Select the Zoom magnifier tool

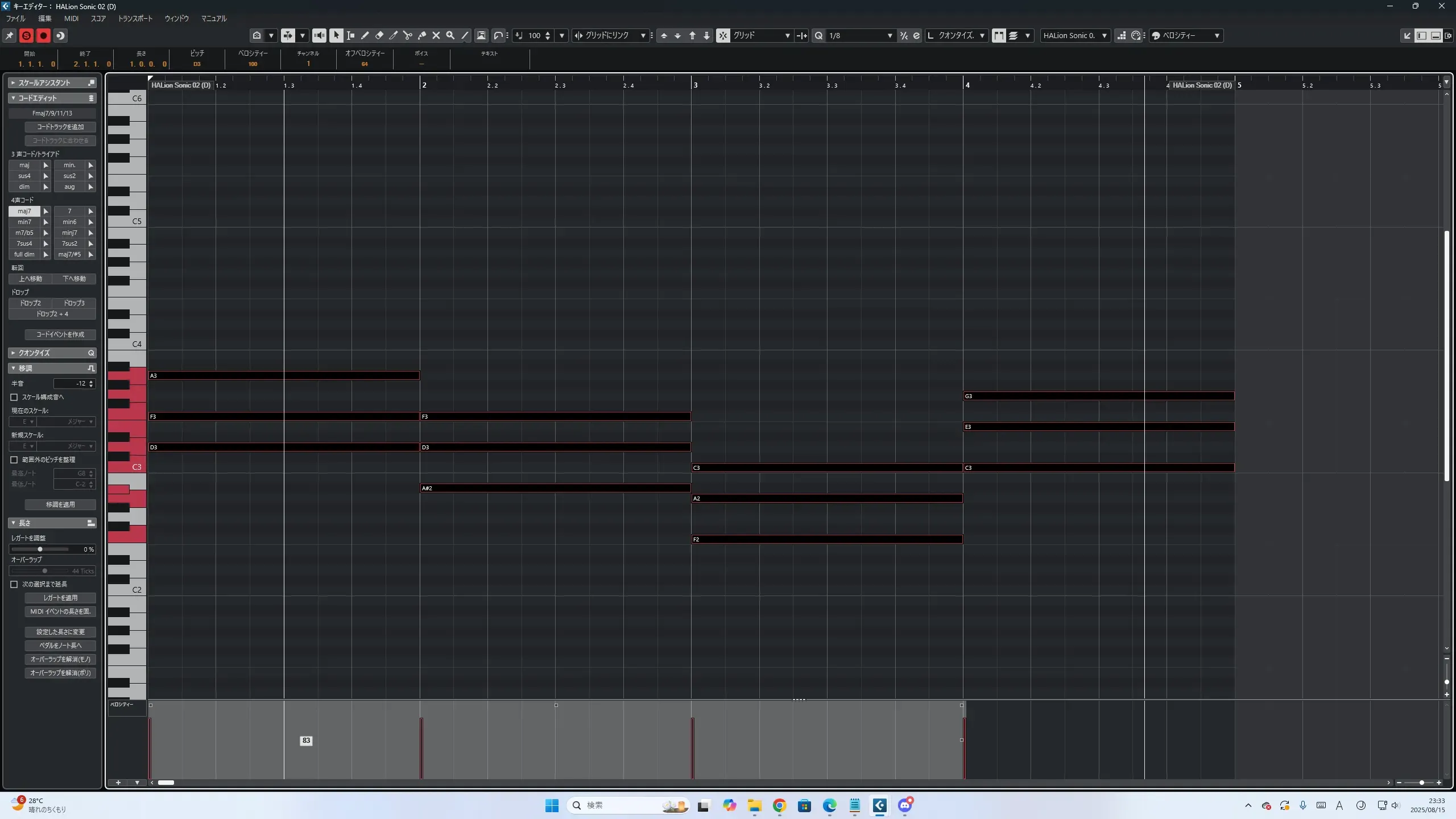[x=450, y=35]
